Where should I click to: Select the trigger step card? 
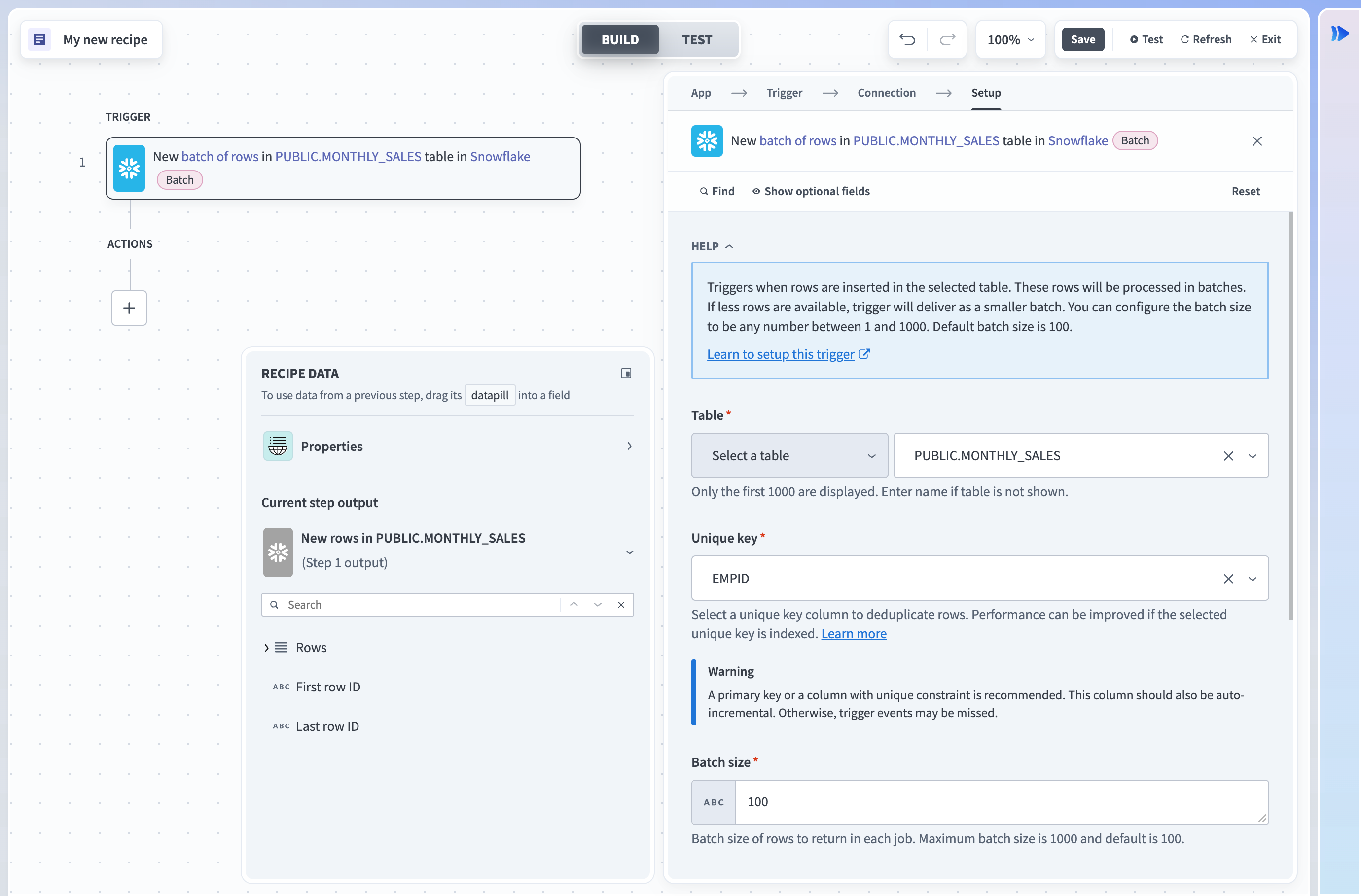click(343, 168)
